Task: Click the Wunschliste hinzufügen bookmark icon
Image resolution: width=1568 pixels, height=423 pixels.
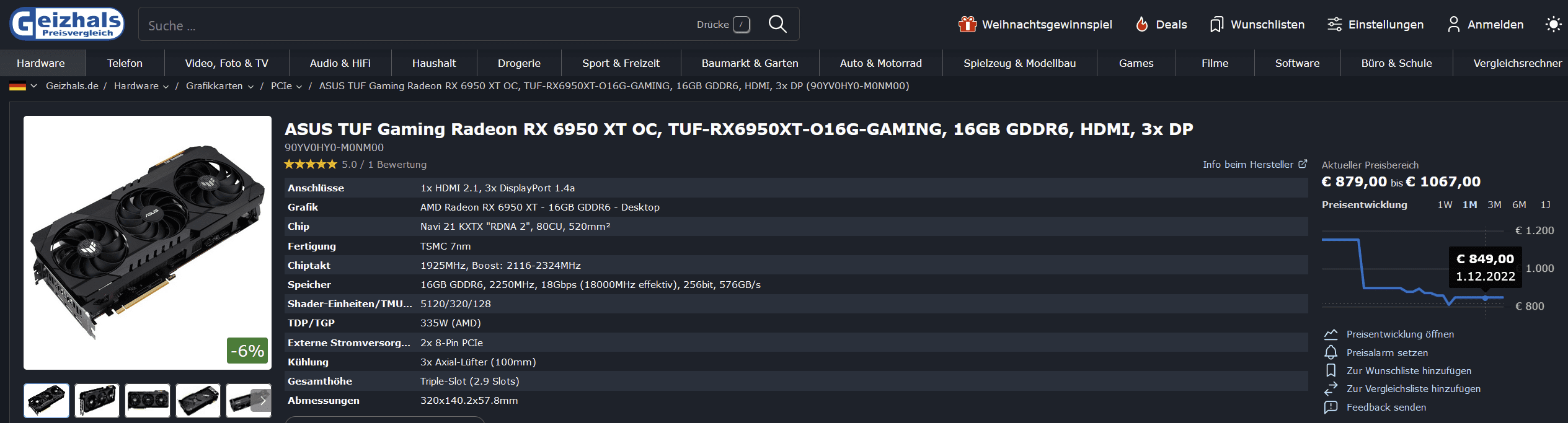Action: click(1331, 370)
